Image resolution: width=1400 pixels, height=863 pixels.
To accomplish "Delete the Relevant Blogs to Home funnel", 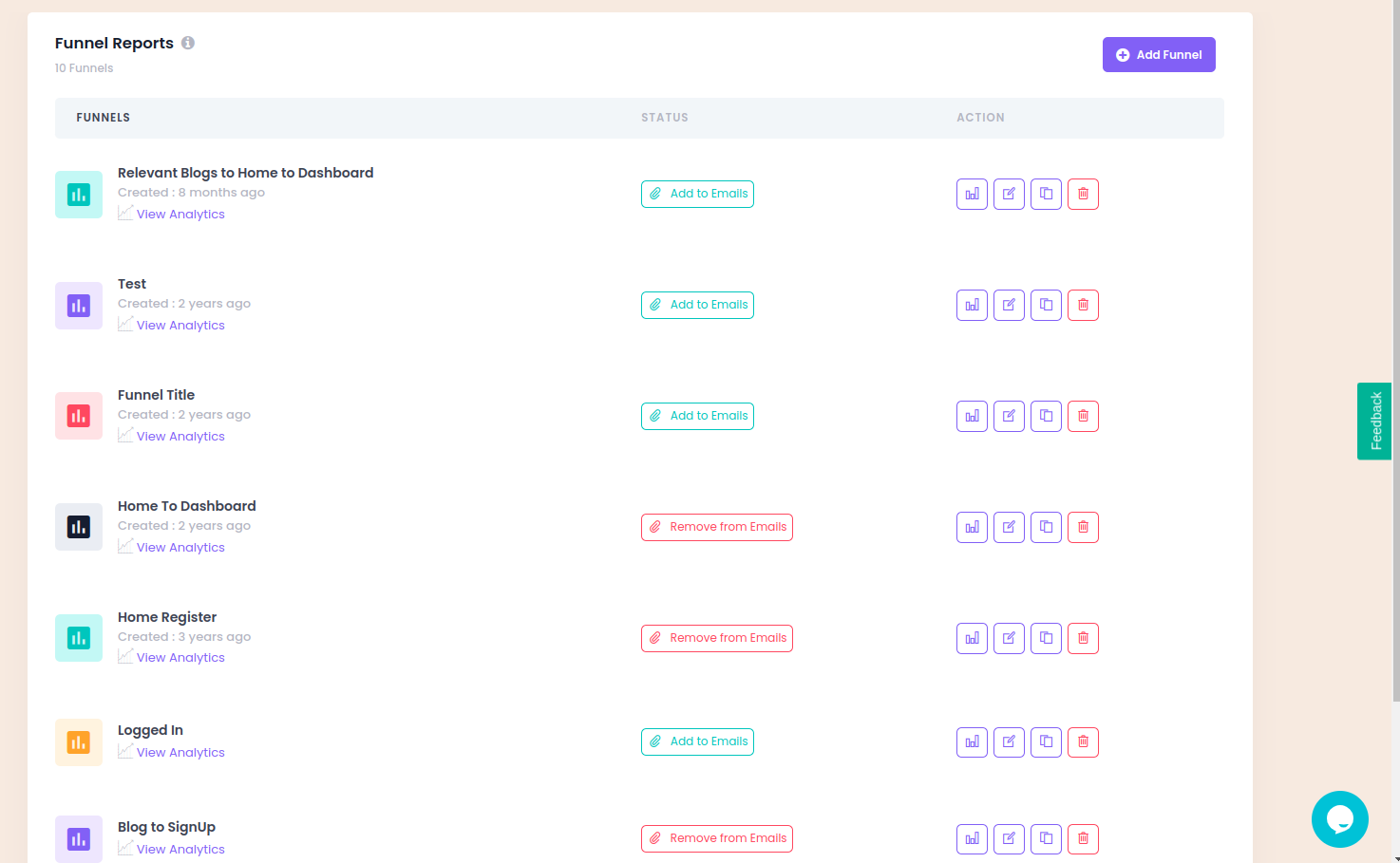I will click(1083, 194).
